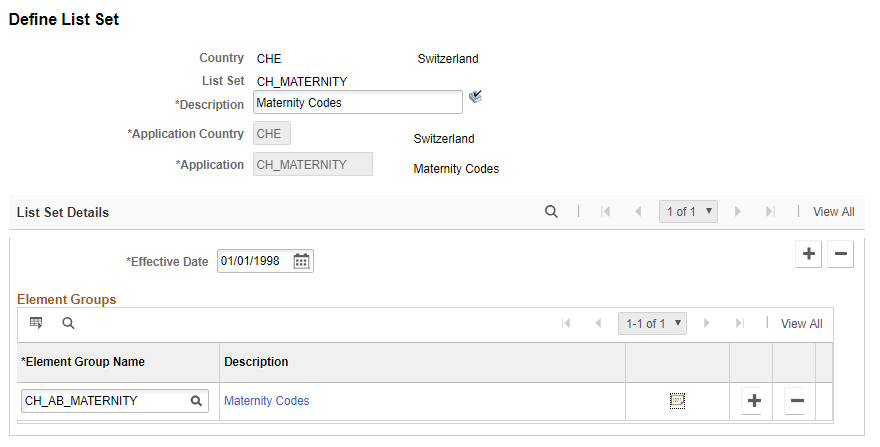The height and width of the screenshot is (447, 880).
Task: Open the '1-1 of 1' grid dropdown
Action: 654,323
